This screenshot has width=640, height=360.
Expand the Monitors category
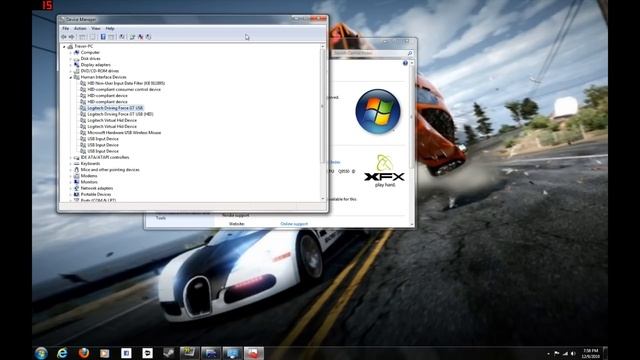pos(70,182)
